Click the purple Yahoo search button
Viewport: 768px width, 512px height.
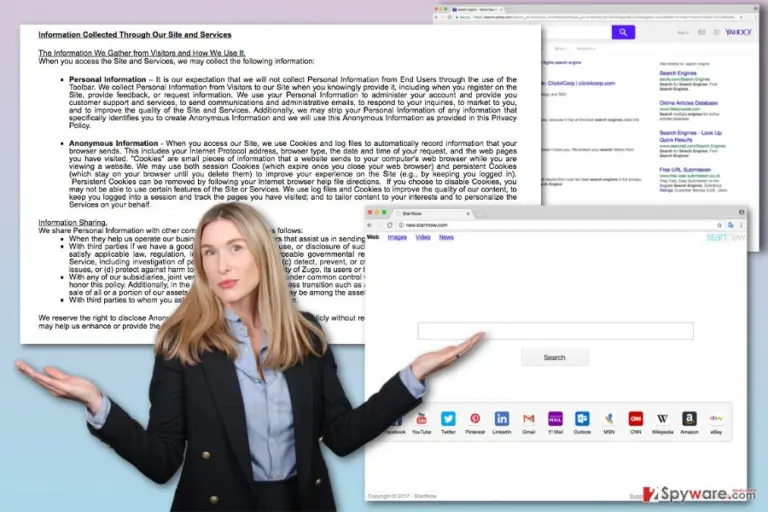pos(623,32)
